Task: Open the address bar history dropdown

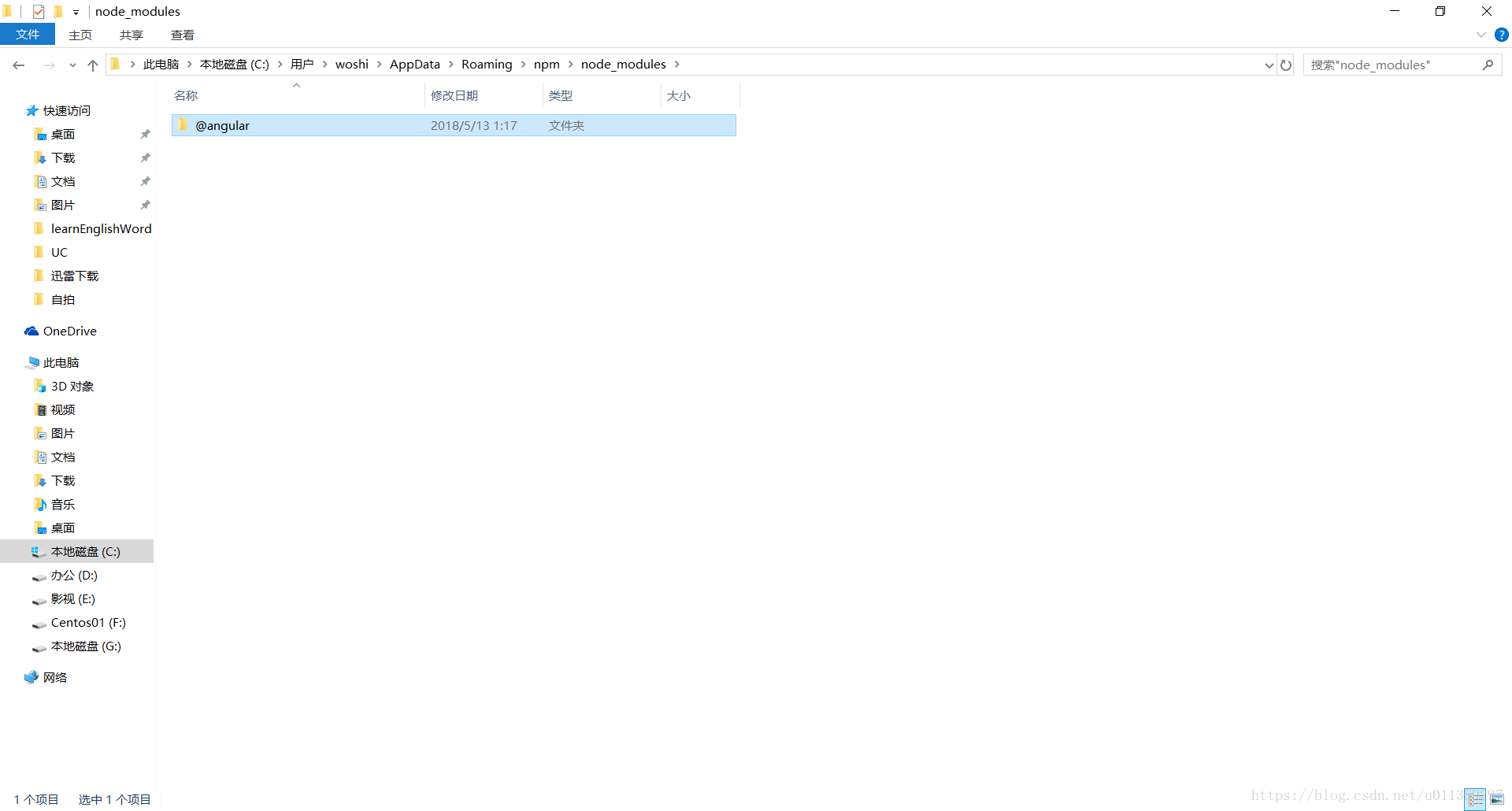Action: (1269, 65)
